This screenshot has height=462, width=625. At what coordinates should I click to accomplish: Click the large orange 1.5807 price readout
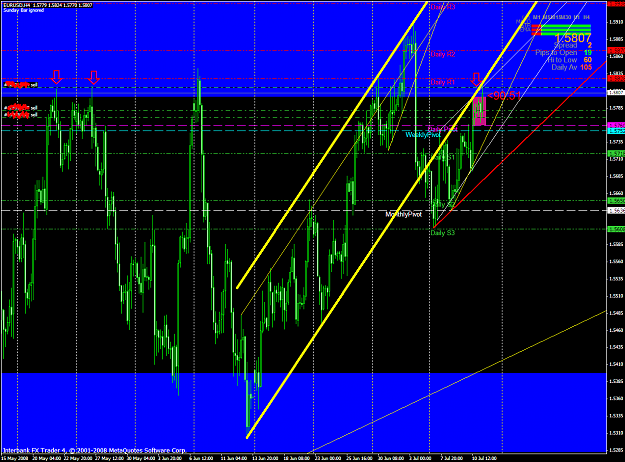pyautogui.click(x=573, y=38)
